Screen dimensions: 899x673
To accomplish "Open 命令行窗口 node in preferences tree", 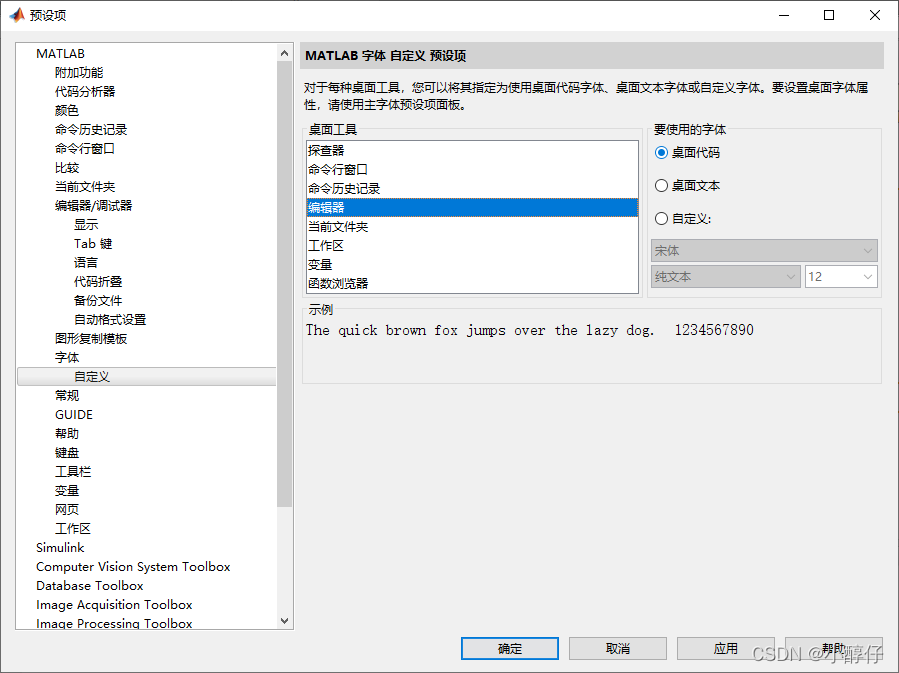I will click(85, 148).
